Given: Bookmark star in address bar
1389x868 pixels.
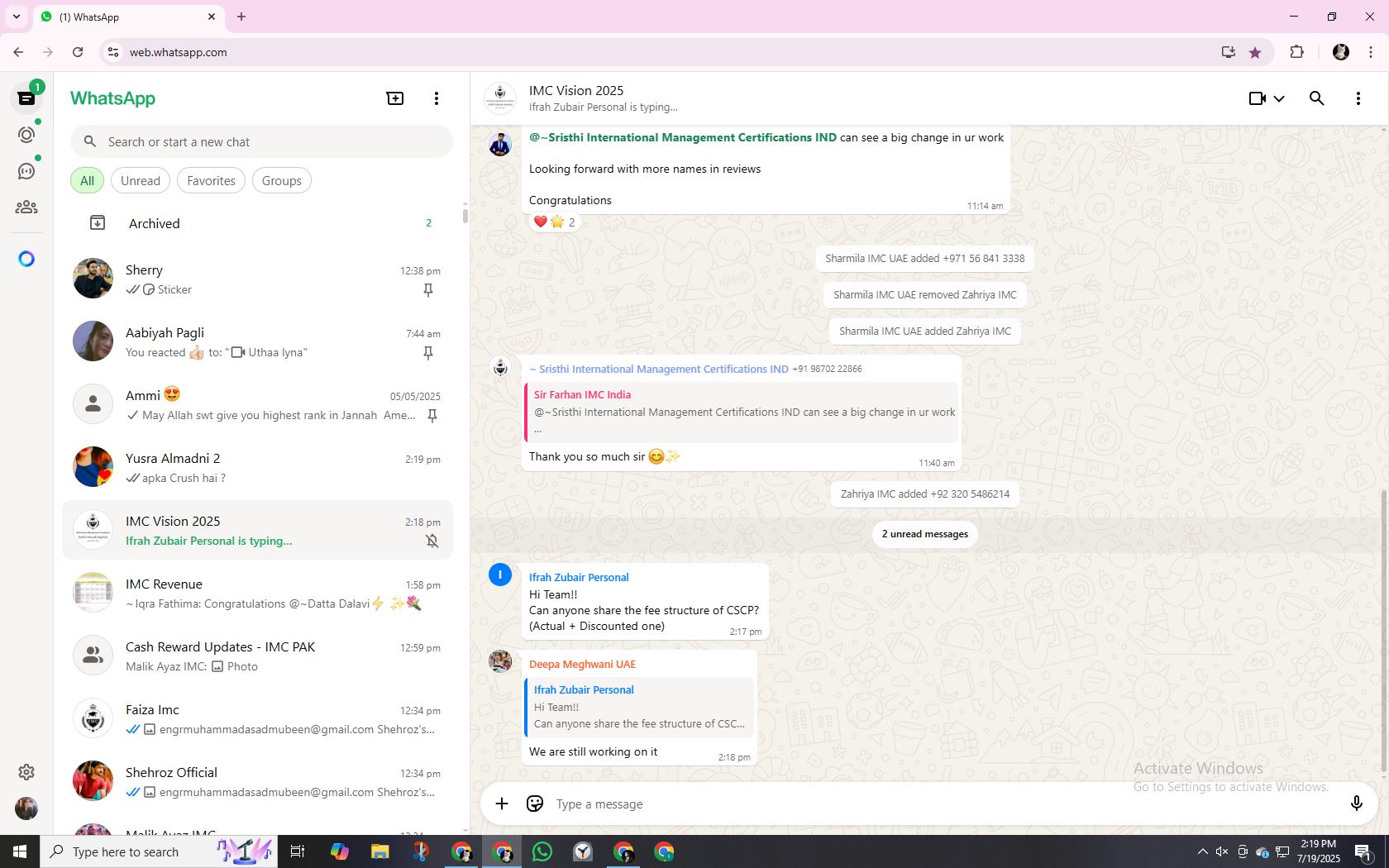Looking at the screenshot, I should [1255, 52].
